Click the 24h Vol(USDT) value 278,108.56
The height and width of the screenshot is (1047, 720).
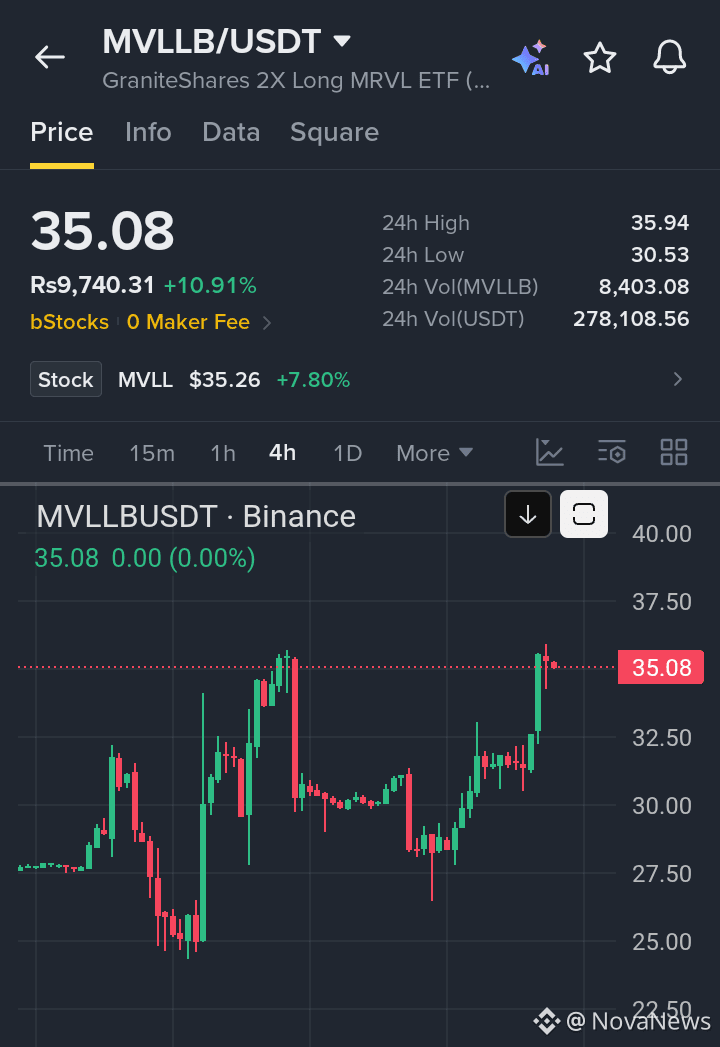pos(631,319)
